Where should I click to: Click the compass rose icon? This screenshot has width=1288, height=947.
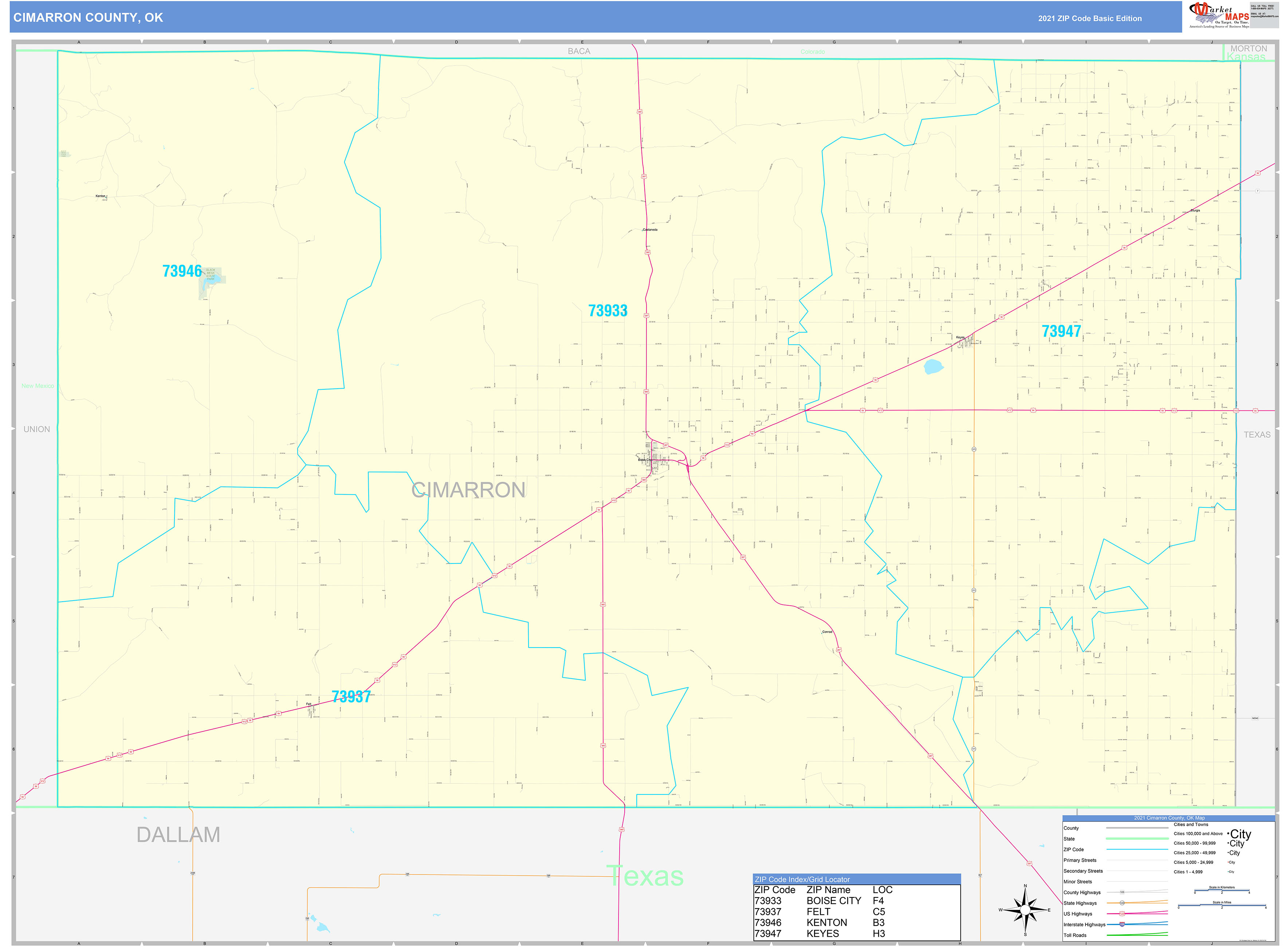point(1025,910)
